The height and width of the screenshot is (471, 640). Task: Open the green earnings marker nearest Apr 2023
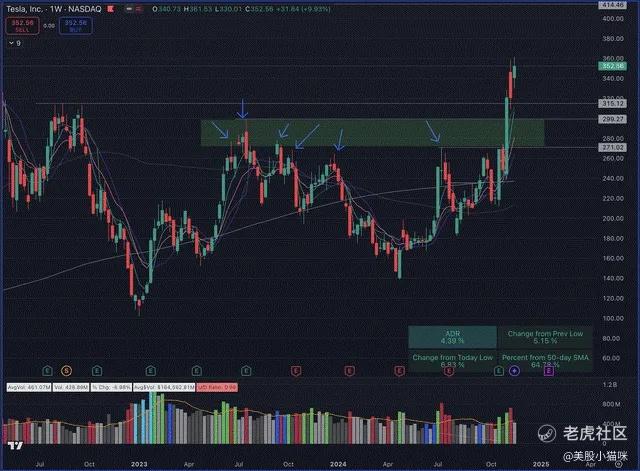click(x=197, y=371)
